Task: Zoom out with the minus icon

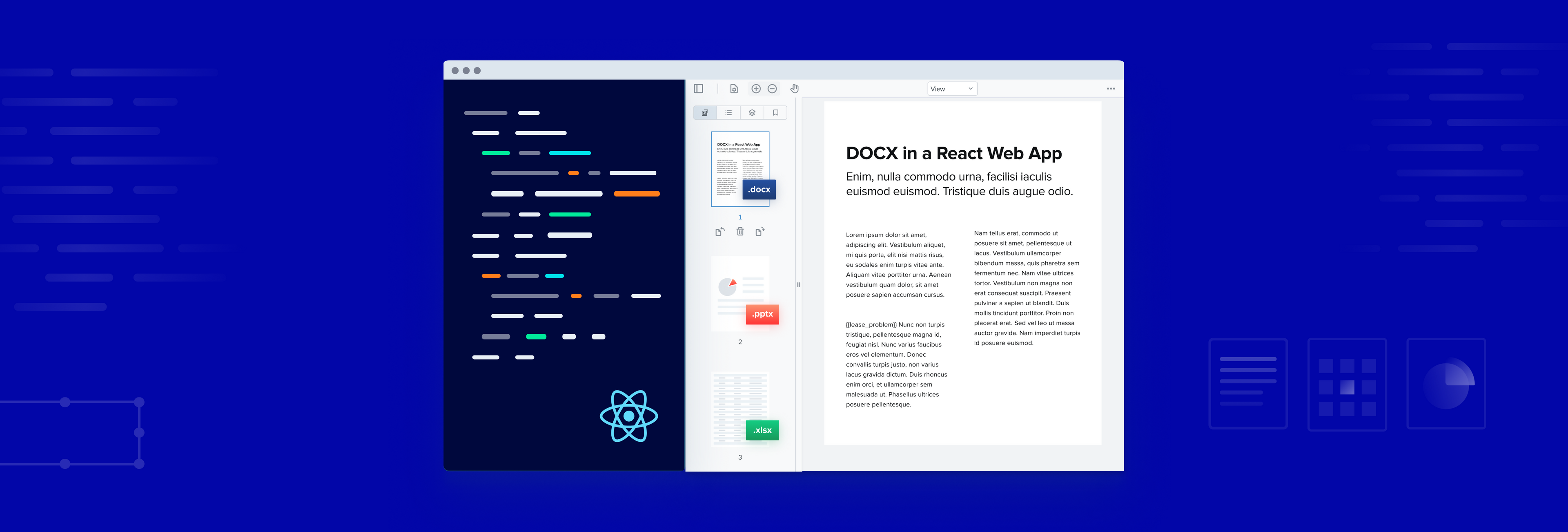Action: click(773, 89)
